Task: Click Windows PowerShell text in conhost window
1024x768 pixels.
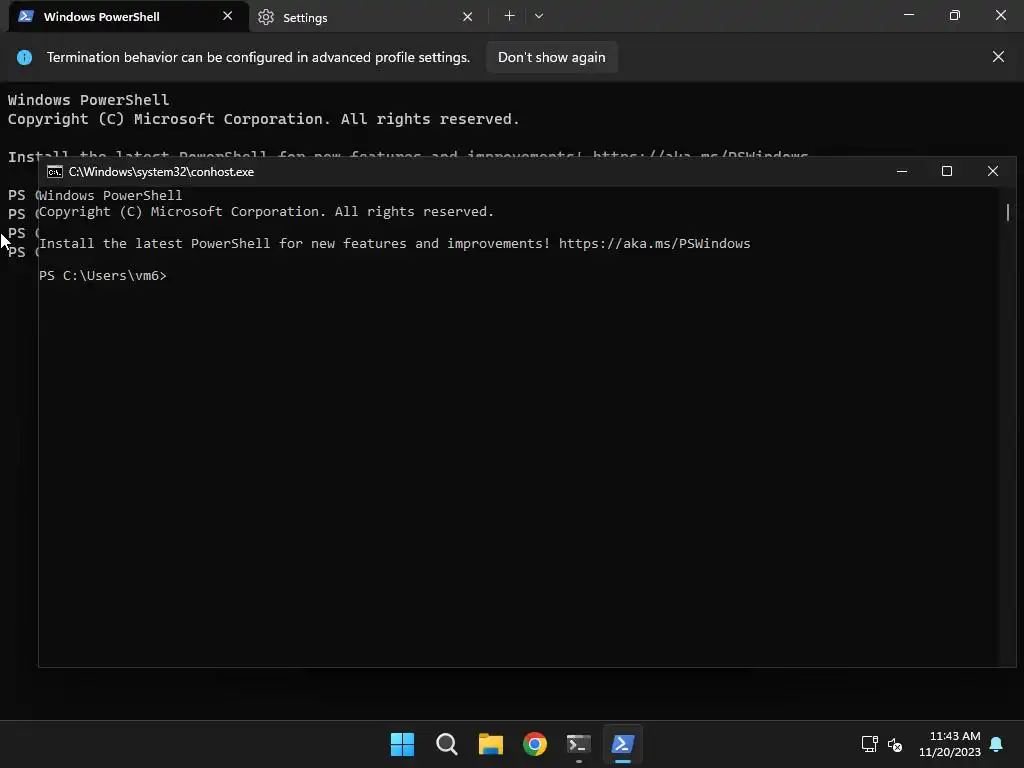Action: coord(110,195)
